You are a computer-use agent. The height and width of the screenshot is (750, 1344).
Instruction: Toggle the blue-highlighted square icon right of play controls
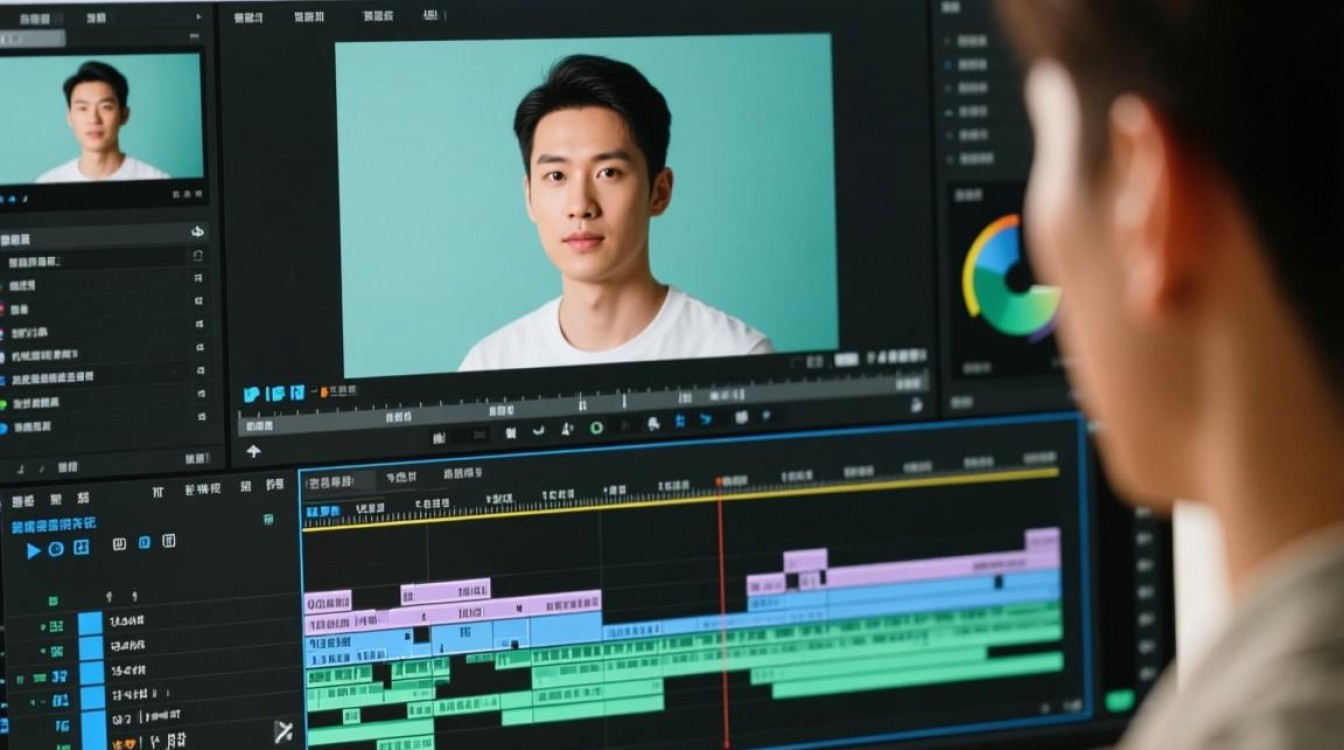click(x=144, y=543)
